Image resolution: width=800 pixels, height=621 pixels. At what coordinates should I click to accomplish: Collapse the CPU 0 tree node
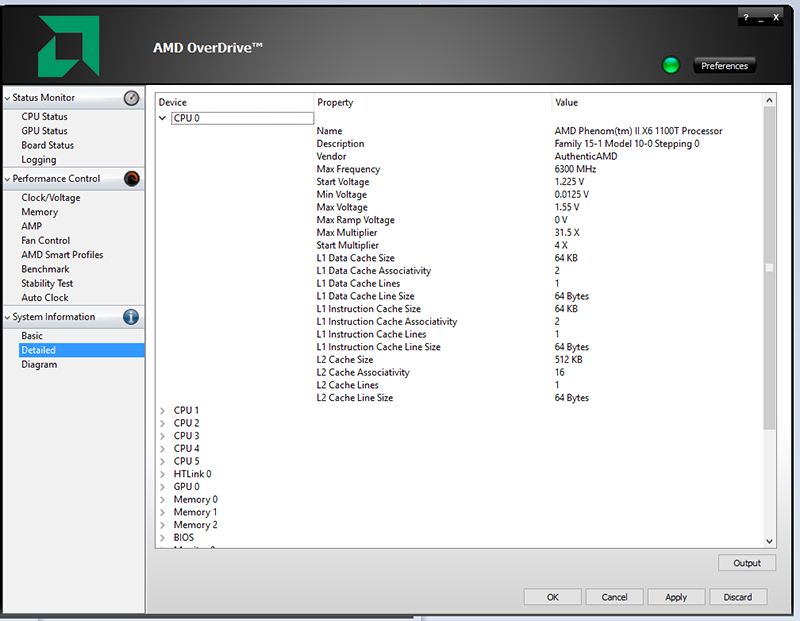163,118
